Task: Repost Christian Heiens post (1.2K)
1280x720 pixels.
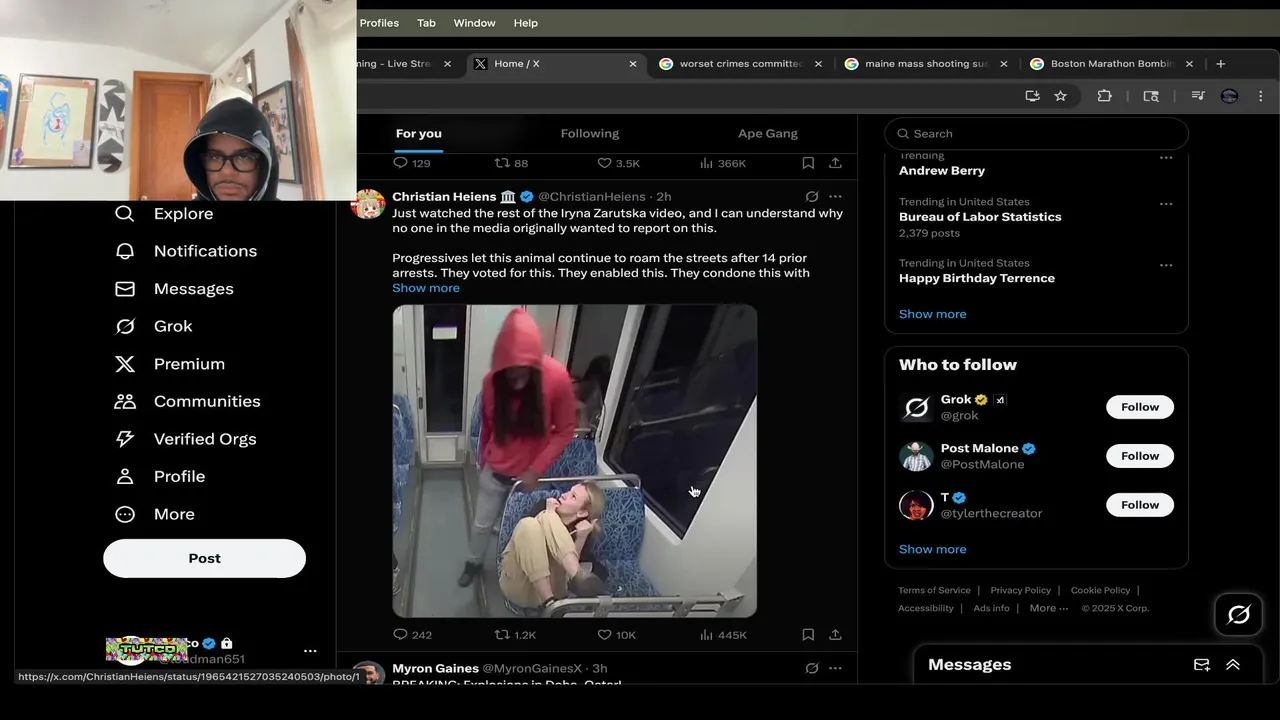Action: click(516, 635)
